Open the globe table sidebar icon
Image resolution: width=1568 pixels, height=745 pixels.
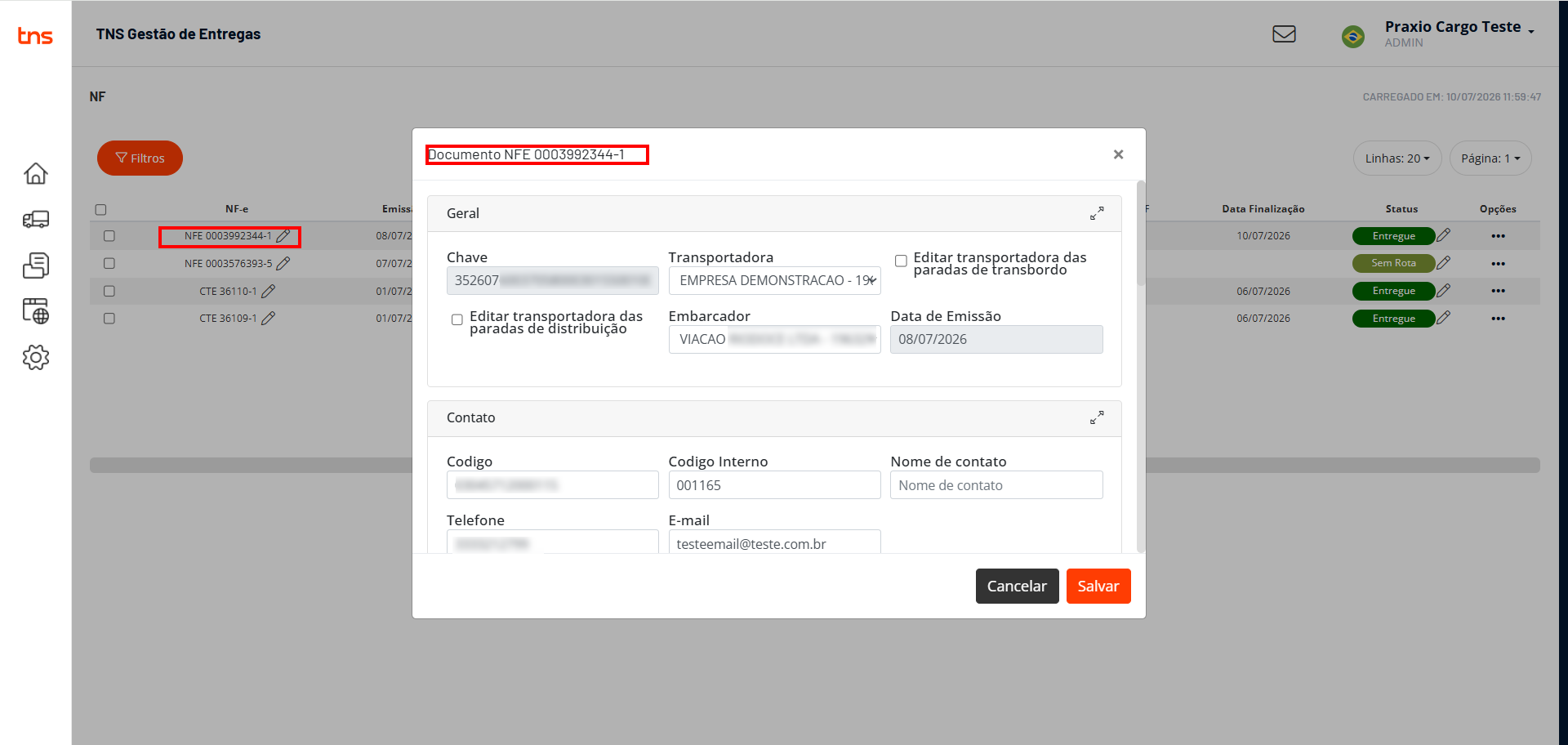coord(36,311)
